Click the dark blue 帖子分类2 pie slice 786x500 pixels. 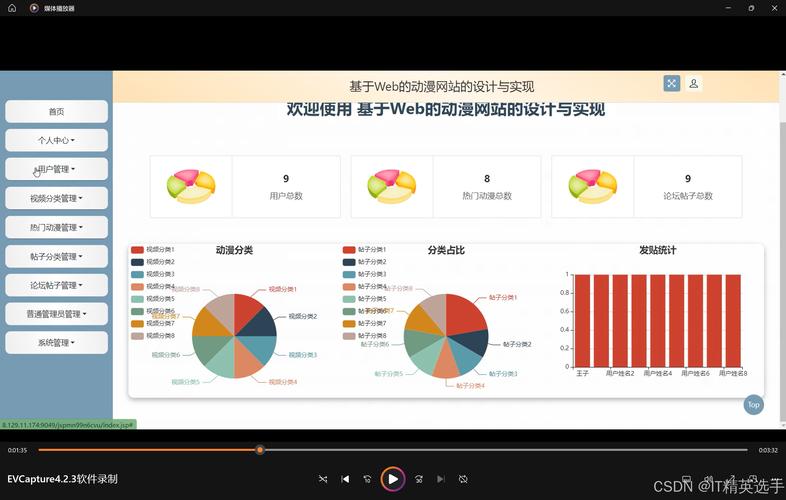[471, 342]
